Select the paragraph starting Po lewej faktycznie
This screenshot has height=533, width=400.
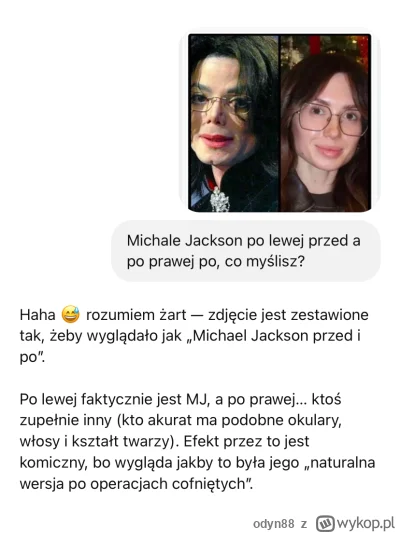coord(197,442)
